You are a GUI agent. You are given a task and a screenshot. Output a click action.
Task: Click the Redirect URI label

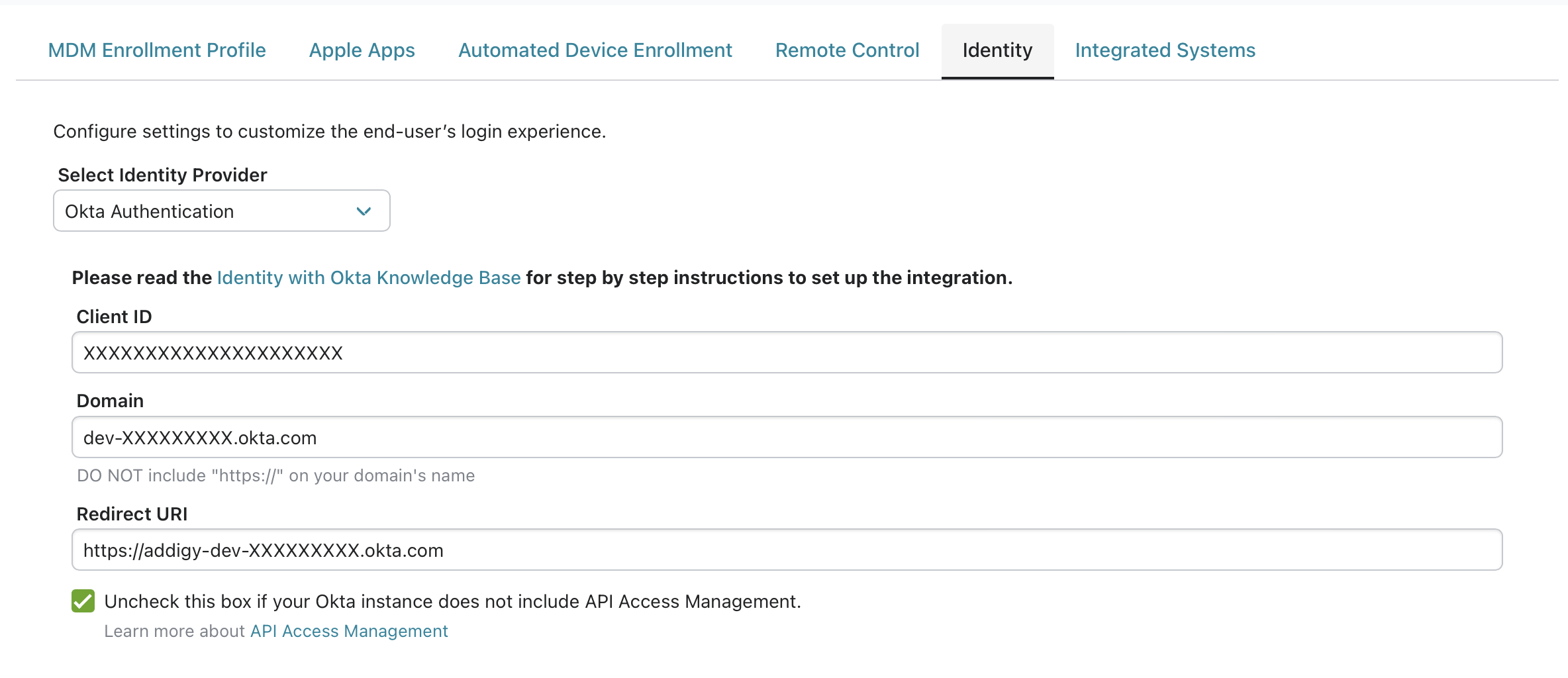point(132,514)
